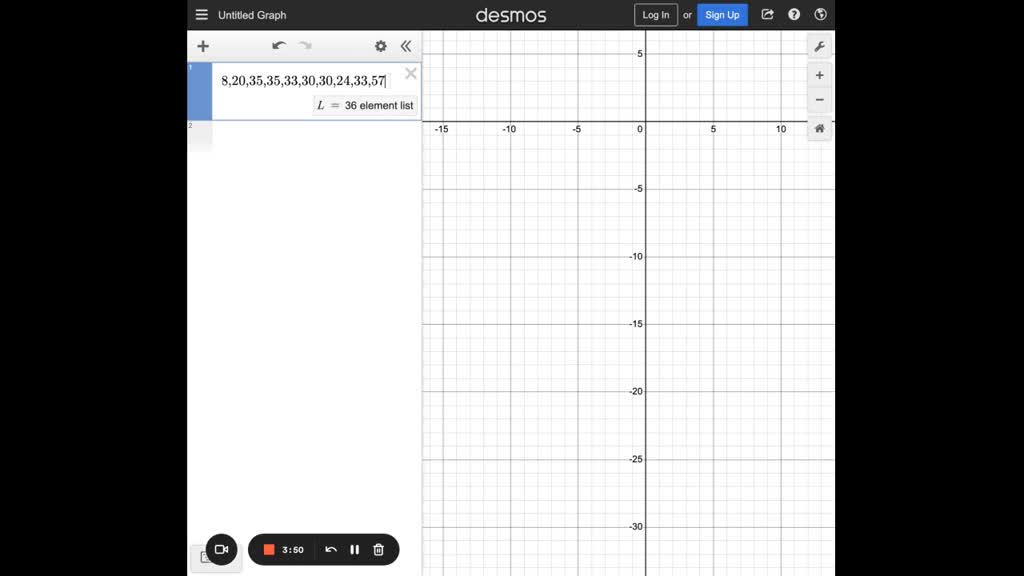Select the empty expression row 2
This screenshot has height=576, width=1024.
click(304, 136)
